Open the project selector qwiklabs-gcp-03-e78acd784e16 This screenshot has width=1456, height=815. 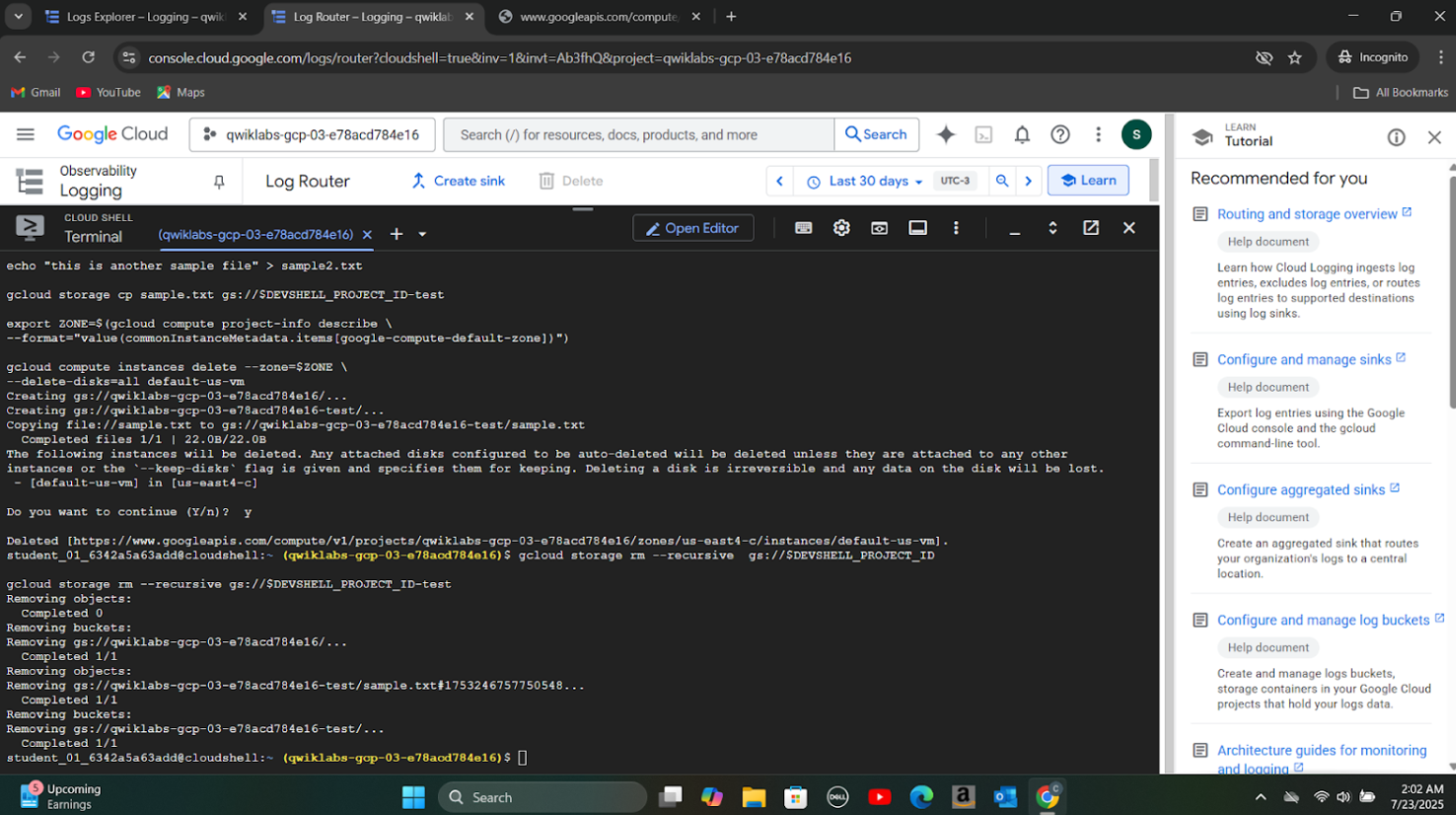[311, 135]
